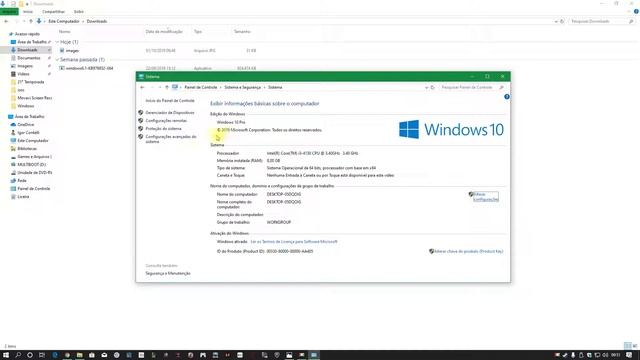Collapse the Hoje (1) group
Image resolution: width=640 pixels, height=360 pixels.
pyautogui.click(x=58, y=42)
